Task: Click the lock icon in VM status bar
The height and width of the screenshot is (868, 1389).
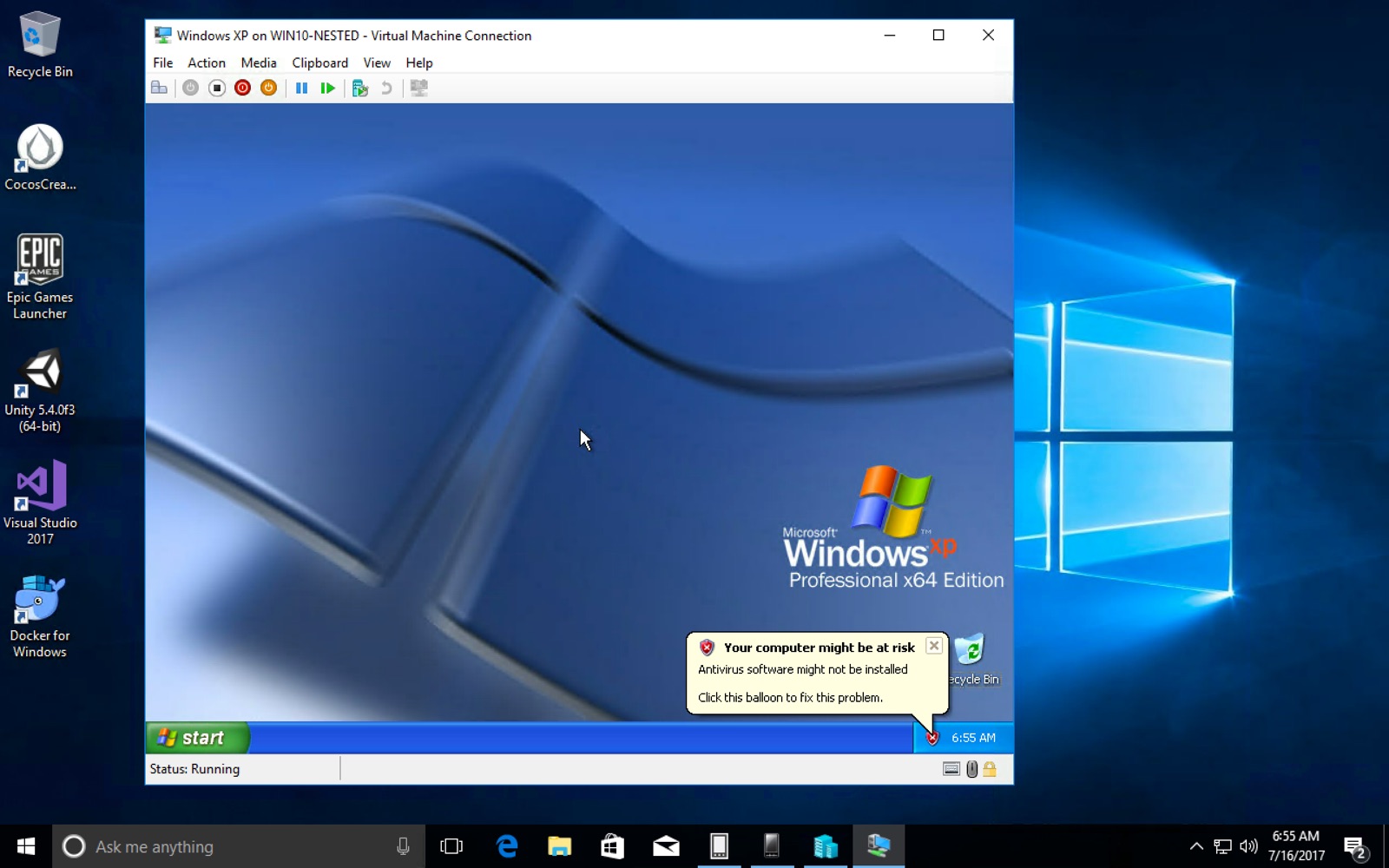Action: point(989,769)
